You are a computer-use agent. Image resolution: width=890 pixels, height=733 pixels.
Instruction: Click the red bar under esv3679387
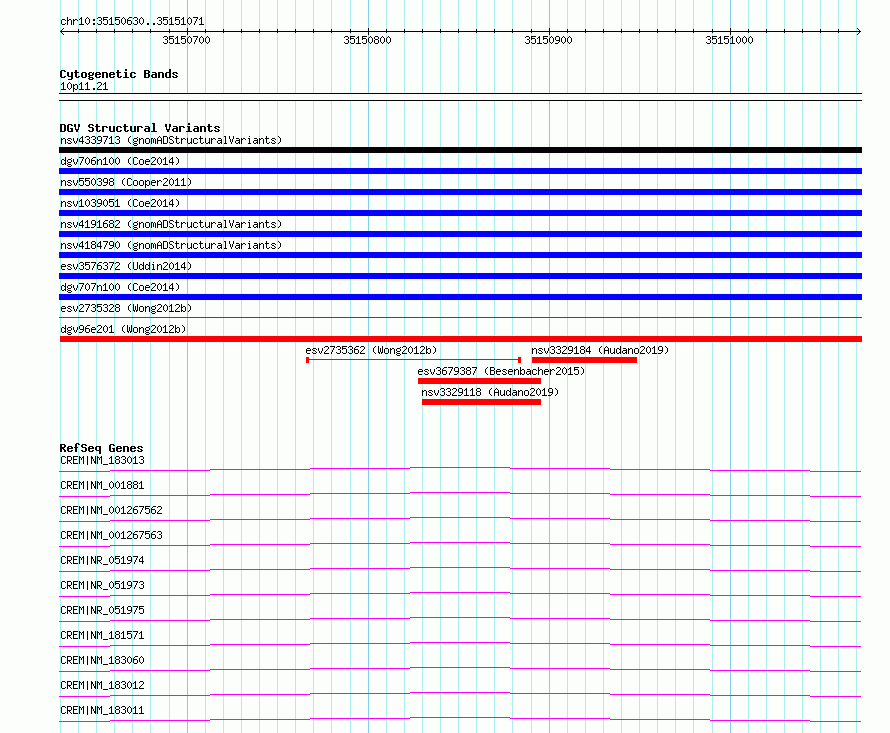tap(479, 381)
